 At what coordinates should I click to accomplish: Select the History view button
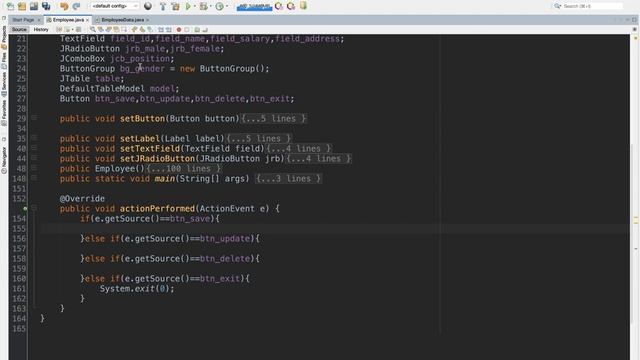click(41, 29)
